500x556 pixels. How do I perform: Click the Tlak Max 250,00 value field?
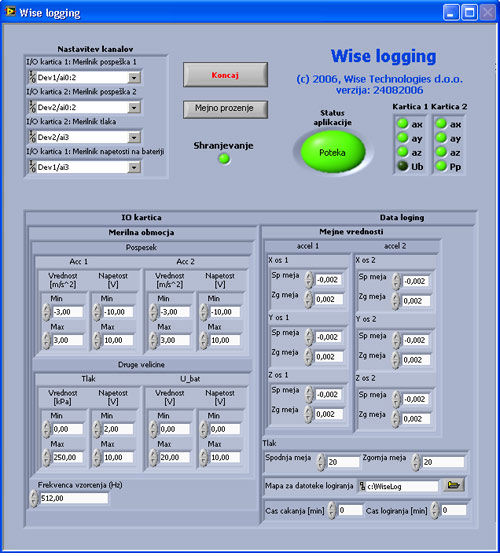68,457
